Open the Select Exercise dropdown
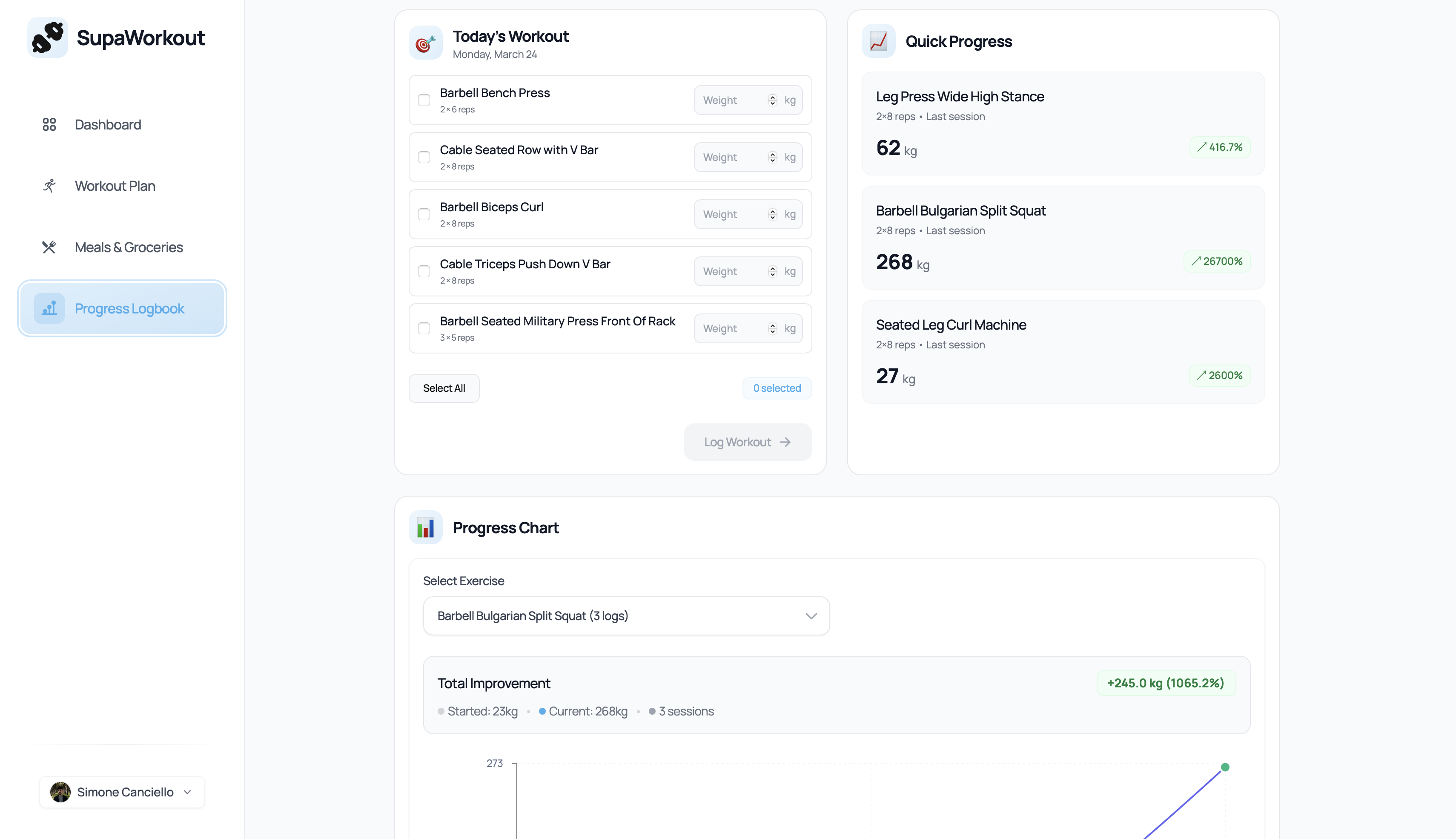The width and height of the screenshot is (1456, 839). pos(626,616)
